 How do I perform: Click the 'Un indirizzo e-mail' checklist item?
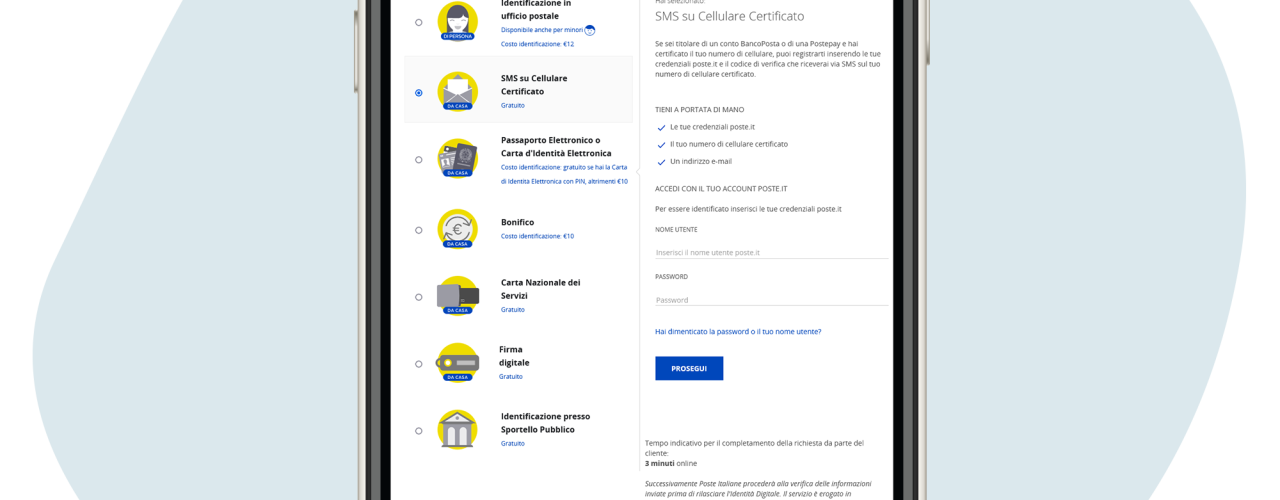pyautogui.click(x=701, y=161)
